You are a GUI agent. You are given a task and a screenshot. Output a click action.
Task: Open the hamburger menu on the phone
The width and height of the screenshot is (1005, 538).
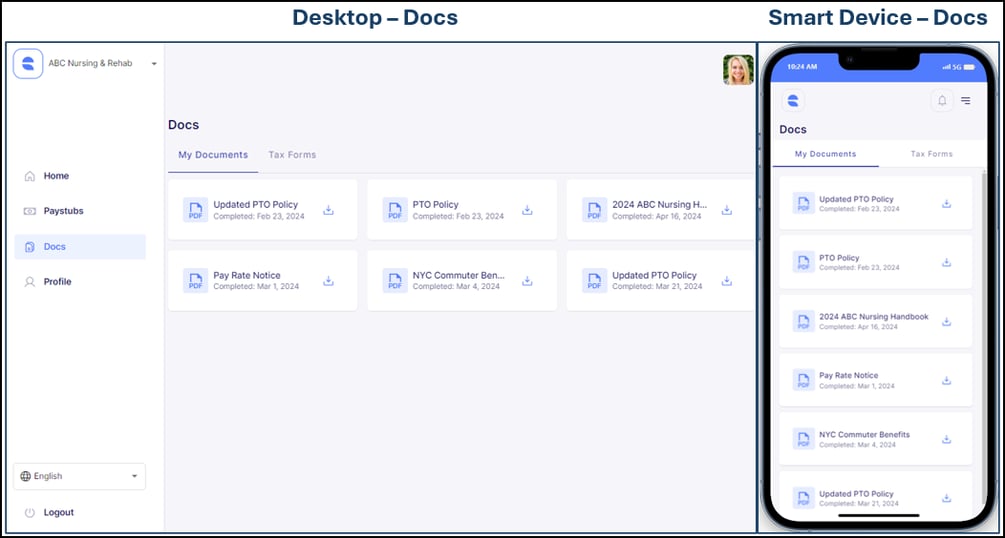tap(966, 100)
